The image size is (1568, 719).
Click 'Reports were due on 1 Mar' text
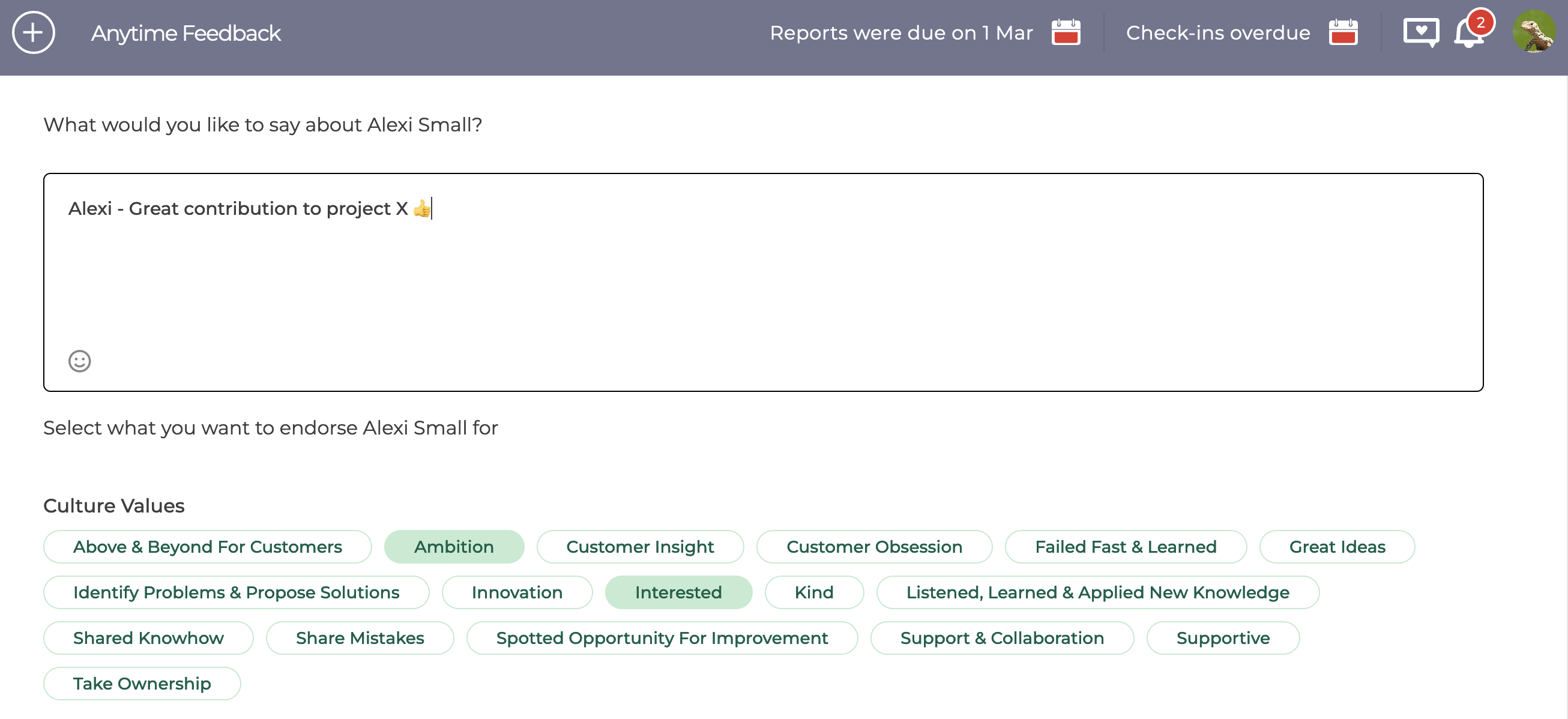(901, 32)
